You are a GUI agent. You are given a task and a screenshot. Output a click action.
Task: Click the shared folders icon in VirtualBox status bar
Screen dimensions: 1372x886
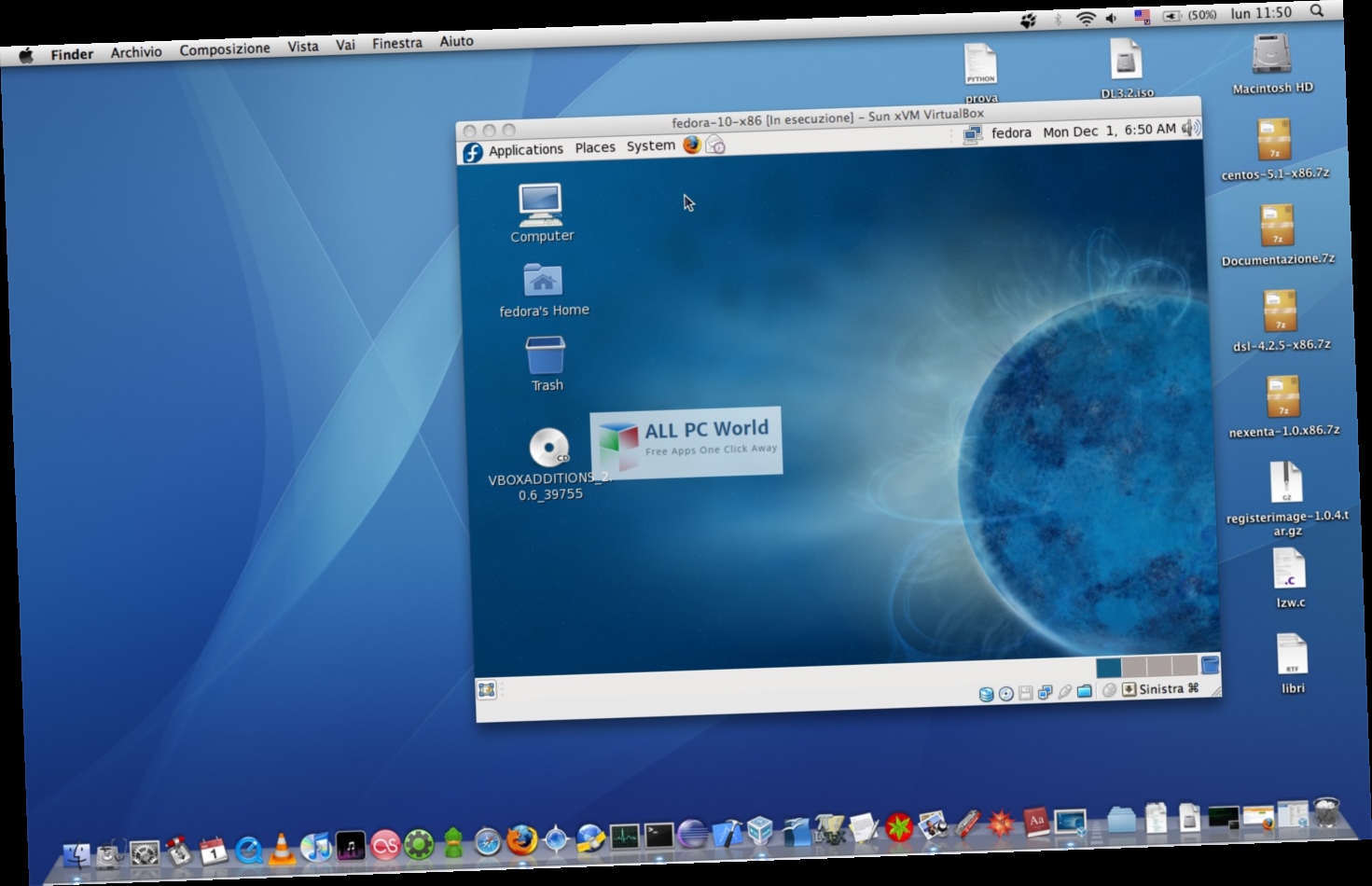[1084, 691]
